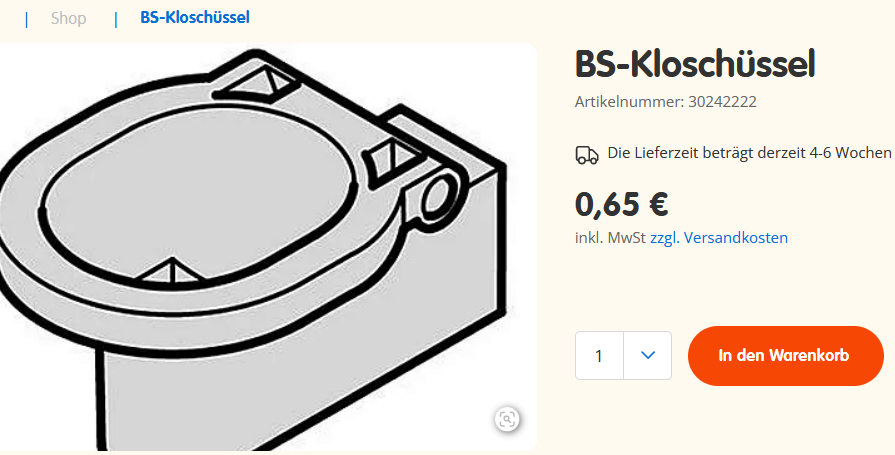Image resolution: width=895 pixels, height=455 pixels.
Task: Open the quantity dropdown chevron
Action: [648, 355]
